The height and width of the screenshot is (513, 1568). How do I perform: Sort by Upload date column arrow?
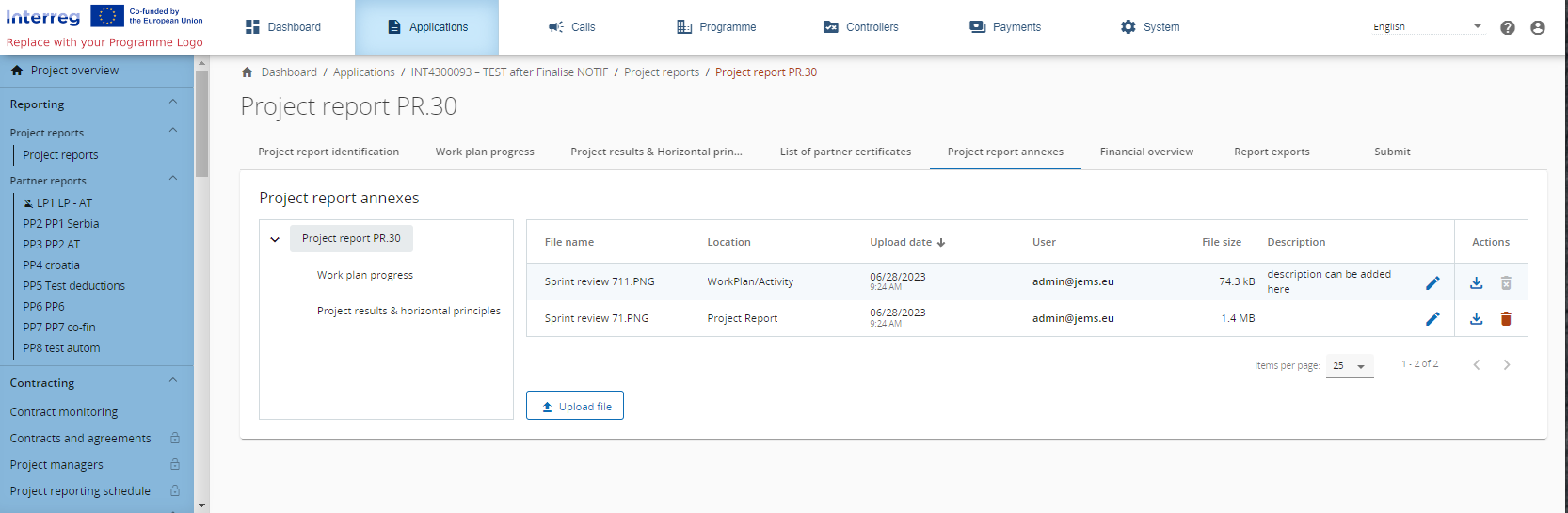coord(941,243)
